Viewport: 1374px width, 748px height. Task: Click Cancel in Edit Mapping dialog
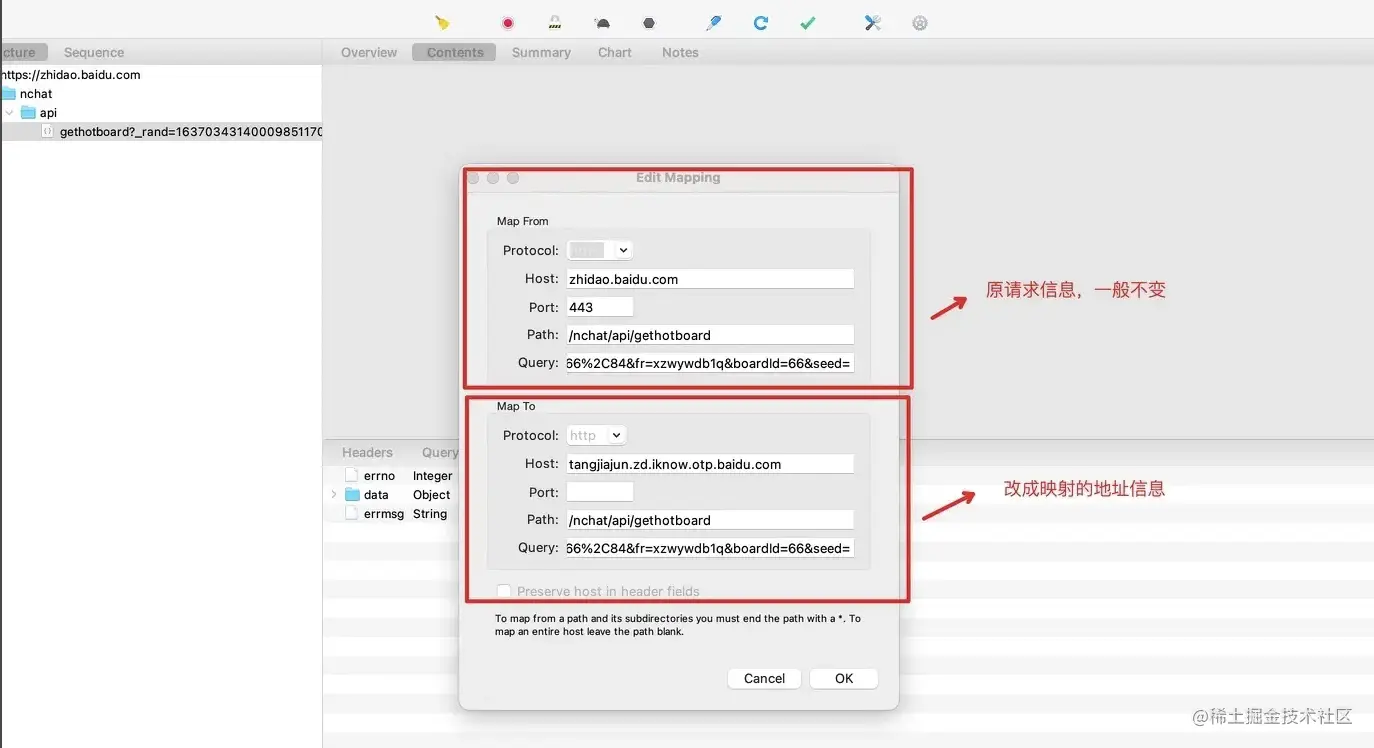[x=764, y=678]
